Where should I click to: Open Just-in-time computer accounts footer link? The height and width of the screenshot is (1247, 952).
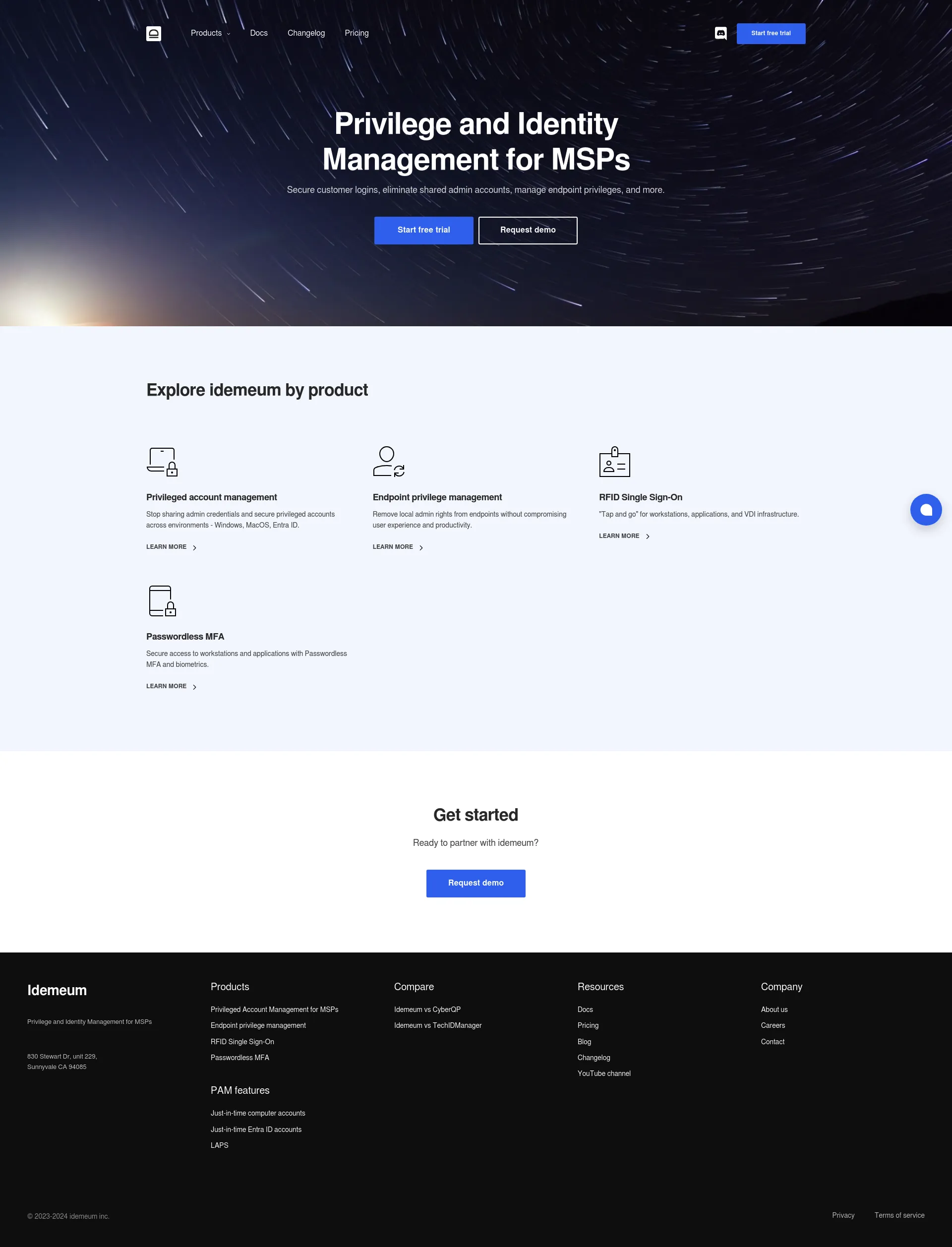click(258, 1113)
